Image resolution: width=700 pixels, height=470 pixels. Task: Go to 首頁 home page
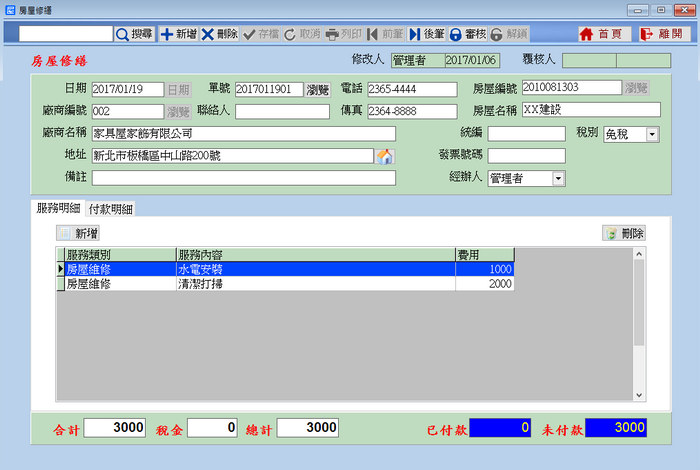pos(604,34)
